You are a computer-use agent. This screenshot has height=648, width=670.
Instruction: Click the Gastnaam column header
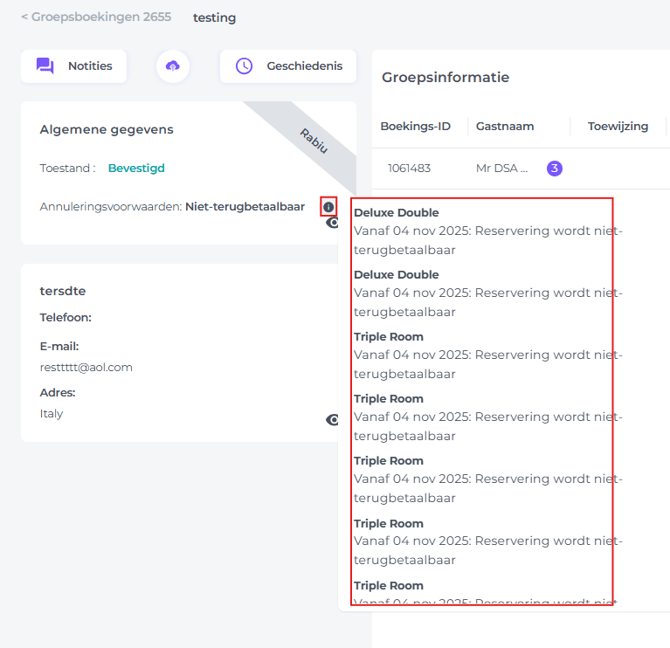coord(504,126)
